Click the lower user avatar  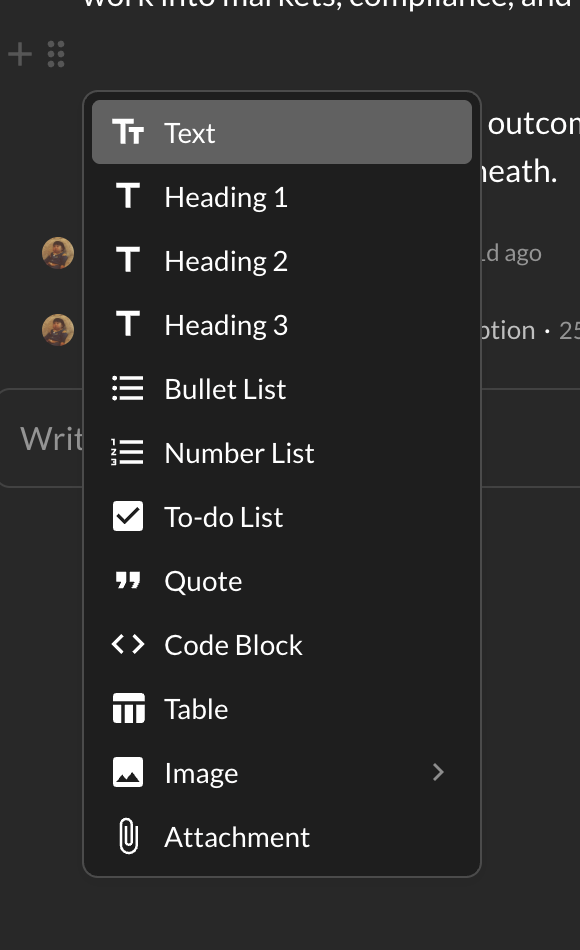click(x=58, y=330)
